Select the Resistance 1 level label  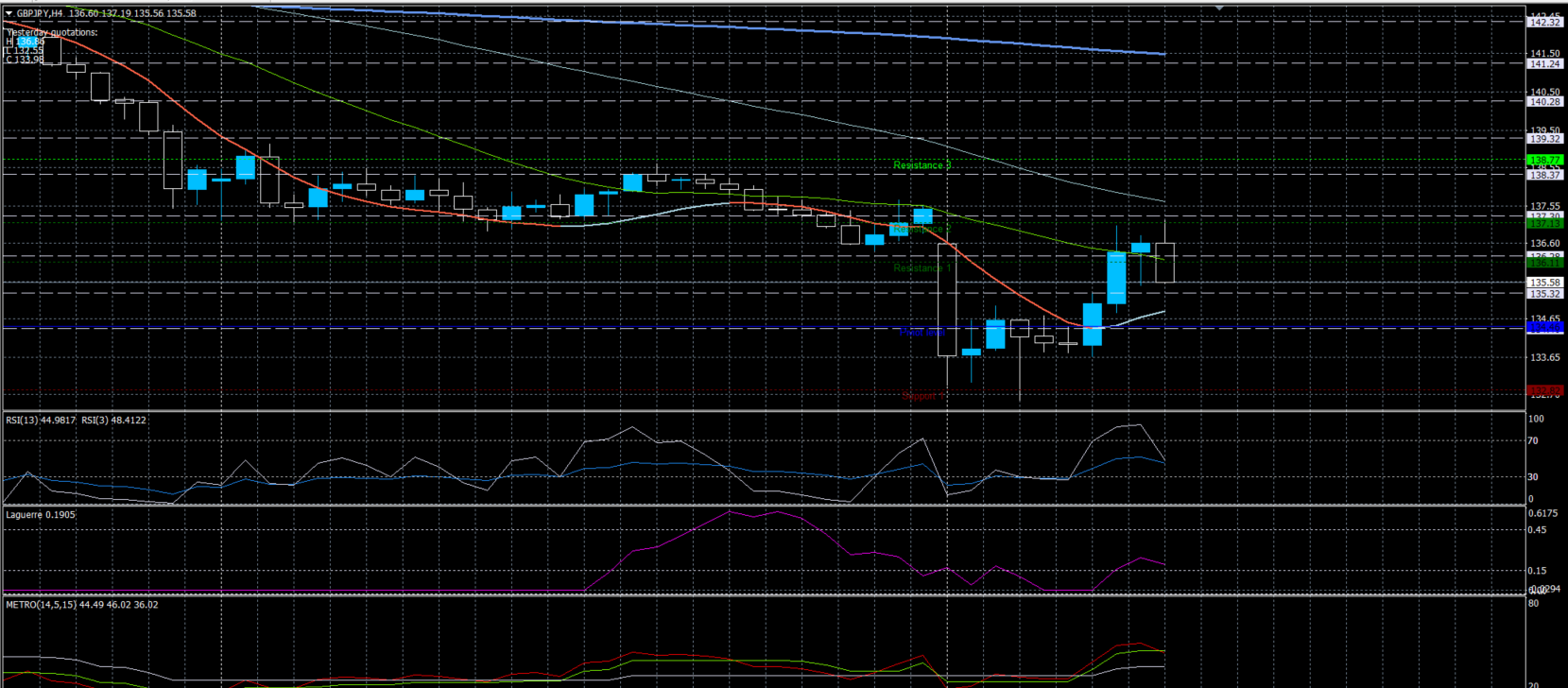(922, 268)
